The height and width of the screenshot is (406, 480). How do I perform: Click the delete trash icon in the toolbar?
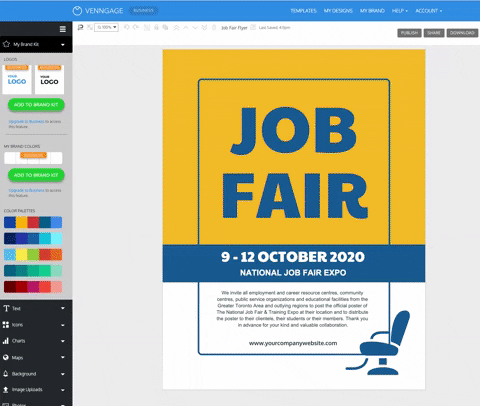point(214,28)
